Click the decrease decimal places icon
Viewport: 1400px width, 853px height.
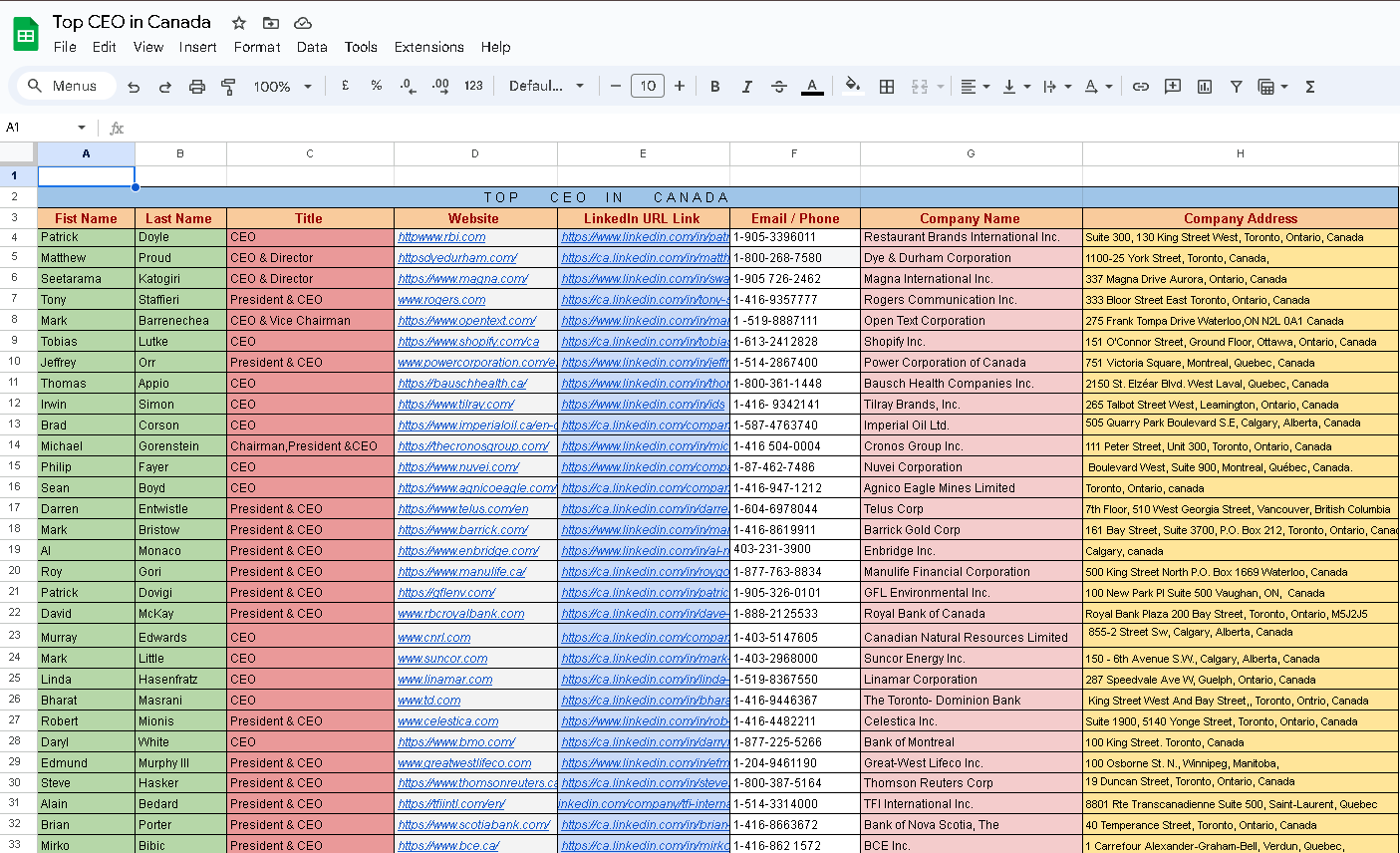coord(409,87)
